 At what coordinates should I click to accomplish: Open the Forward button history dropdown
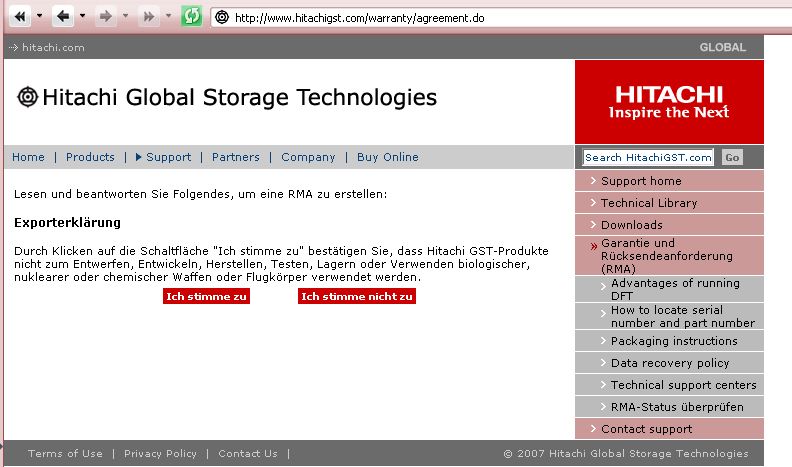click(125, 17)
